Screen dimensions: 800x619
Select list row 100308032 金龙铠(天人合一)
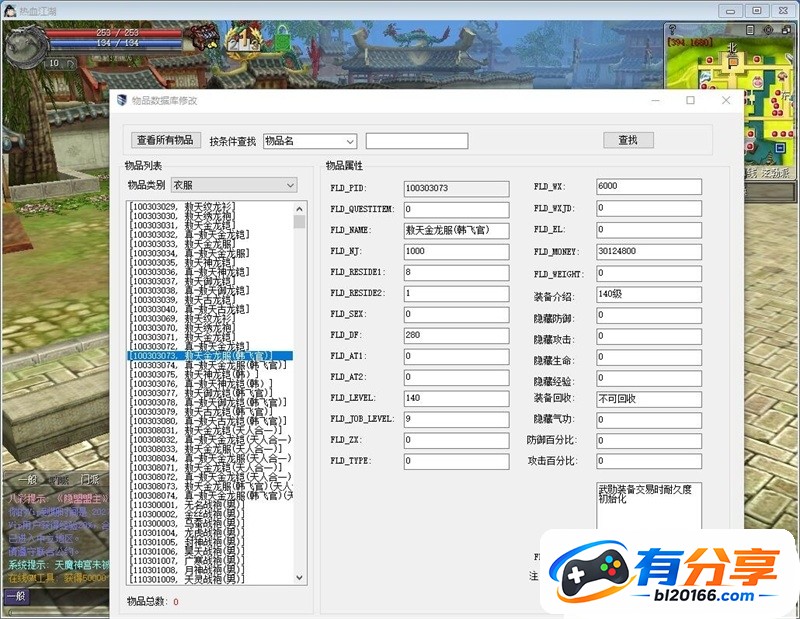click(x=210, y=439)
